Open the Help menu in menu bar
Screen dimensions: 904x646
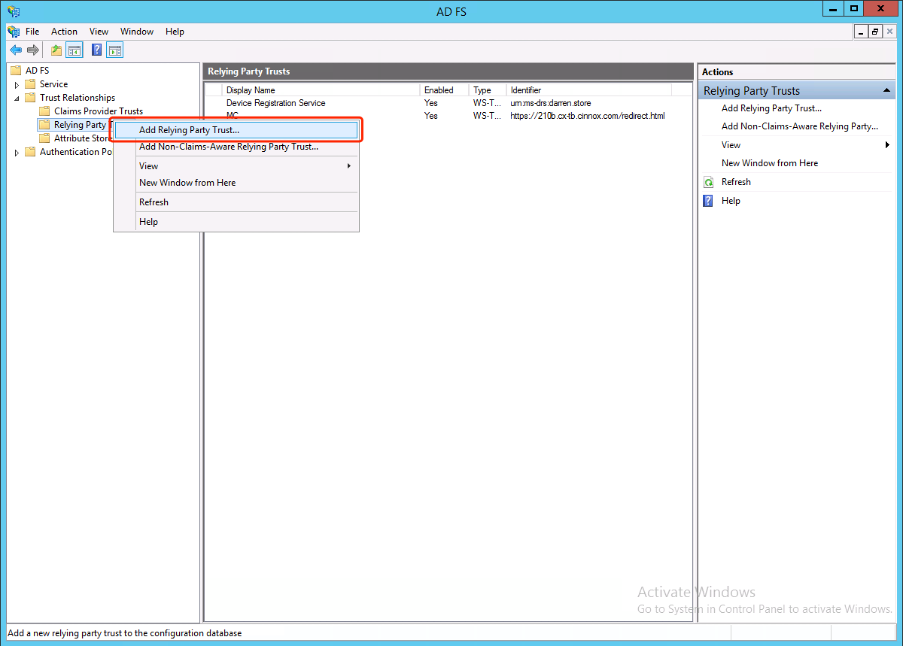(175, 32)
